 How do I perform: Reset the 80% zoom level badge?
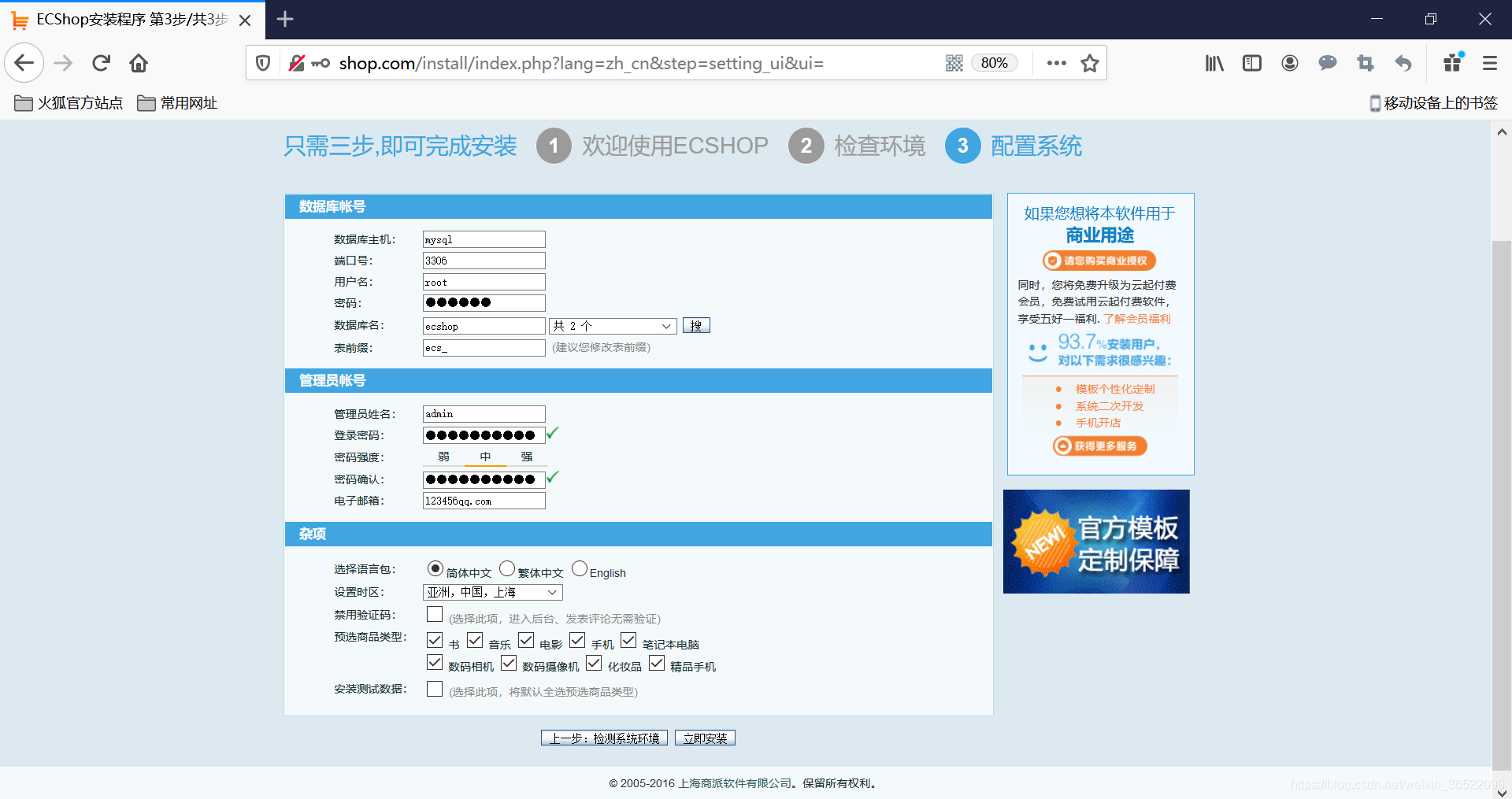tap(994, 63)
